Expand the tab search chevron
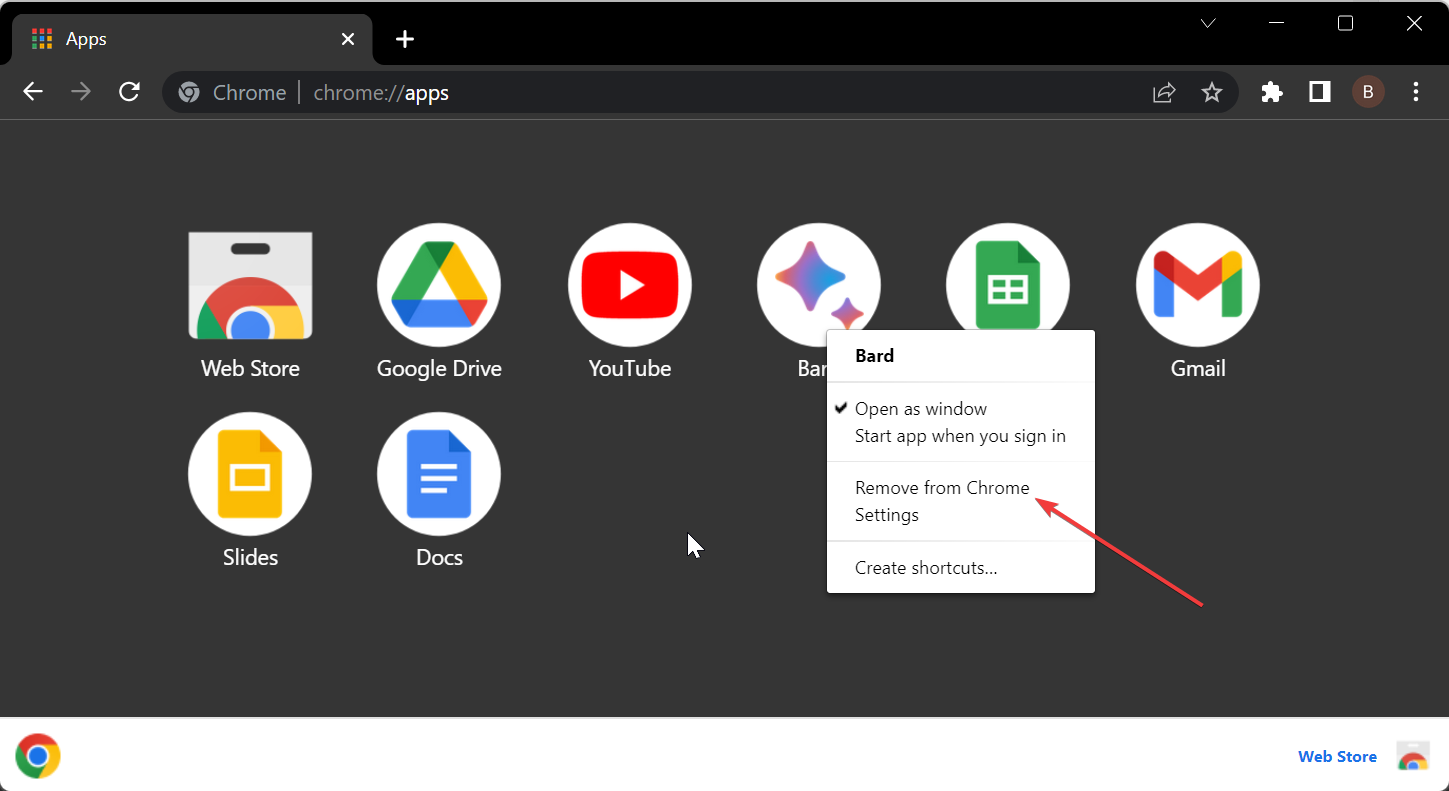The image size is (1449, 791). [x=1208, y=23]
